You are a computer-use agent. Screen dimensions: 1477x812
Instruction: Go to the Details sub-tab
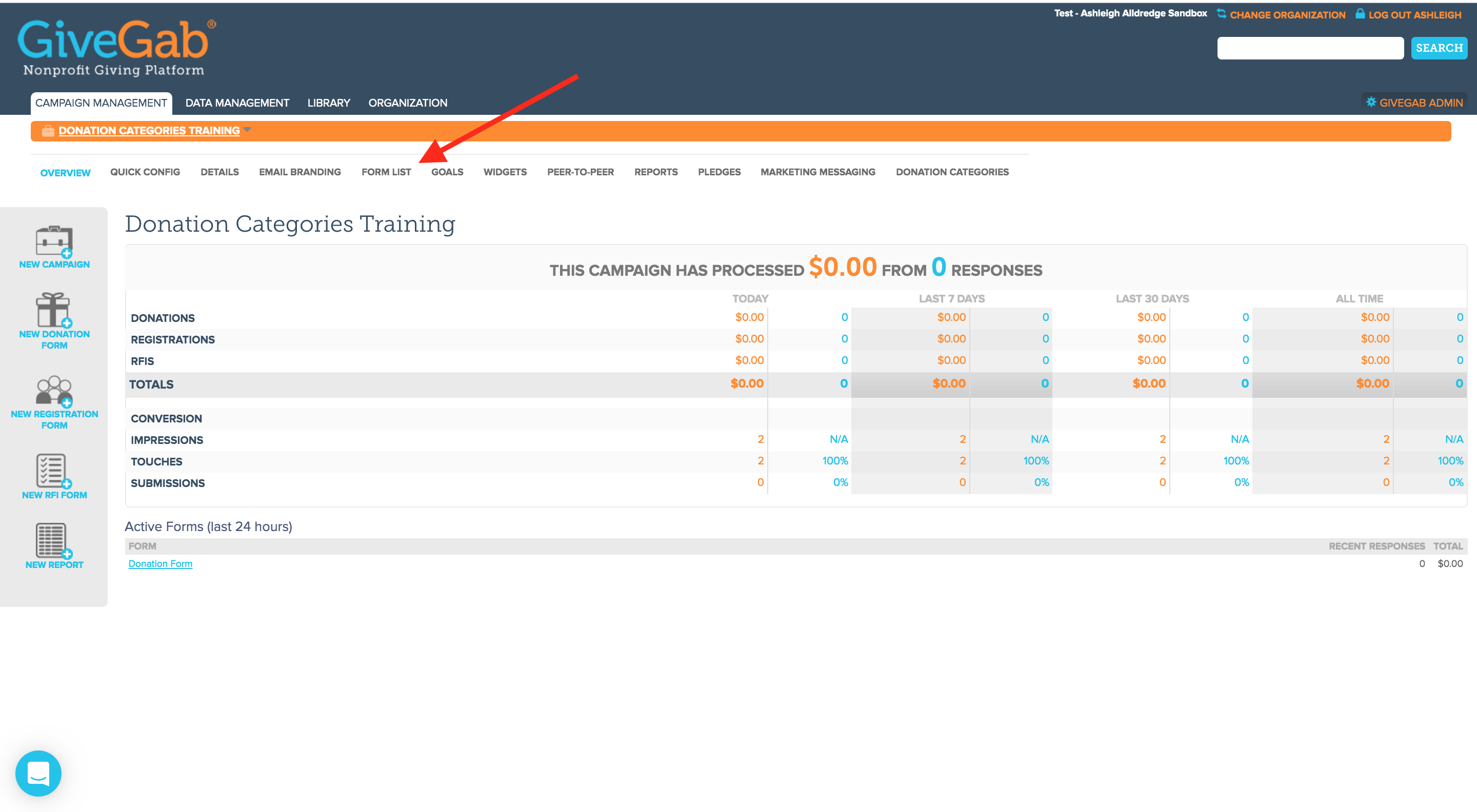point(219,172)
